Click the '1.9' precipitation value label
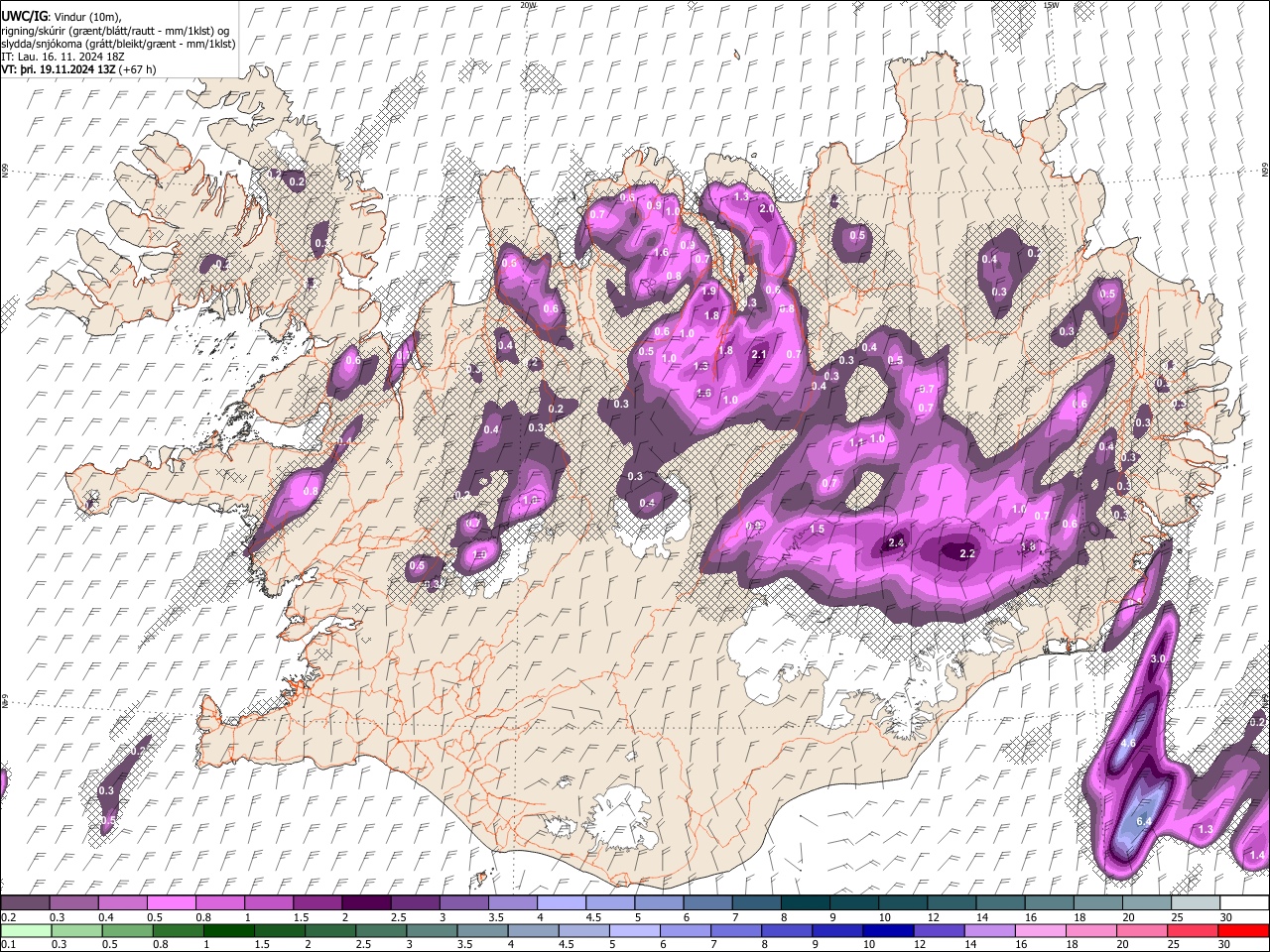This screenshot has height=952, width=1270. (x=708, y=292)
